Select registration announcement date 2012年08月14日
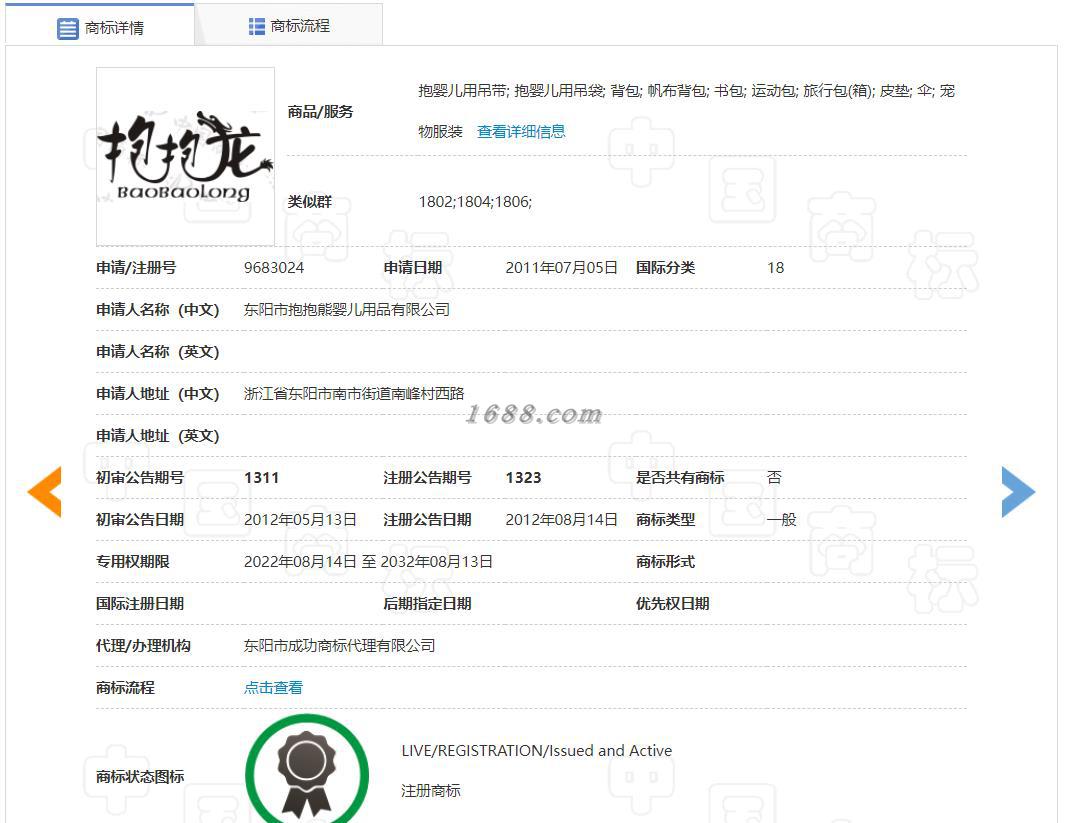This screenshot has height=823, width=1067. (x=561, y=519)
